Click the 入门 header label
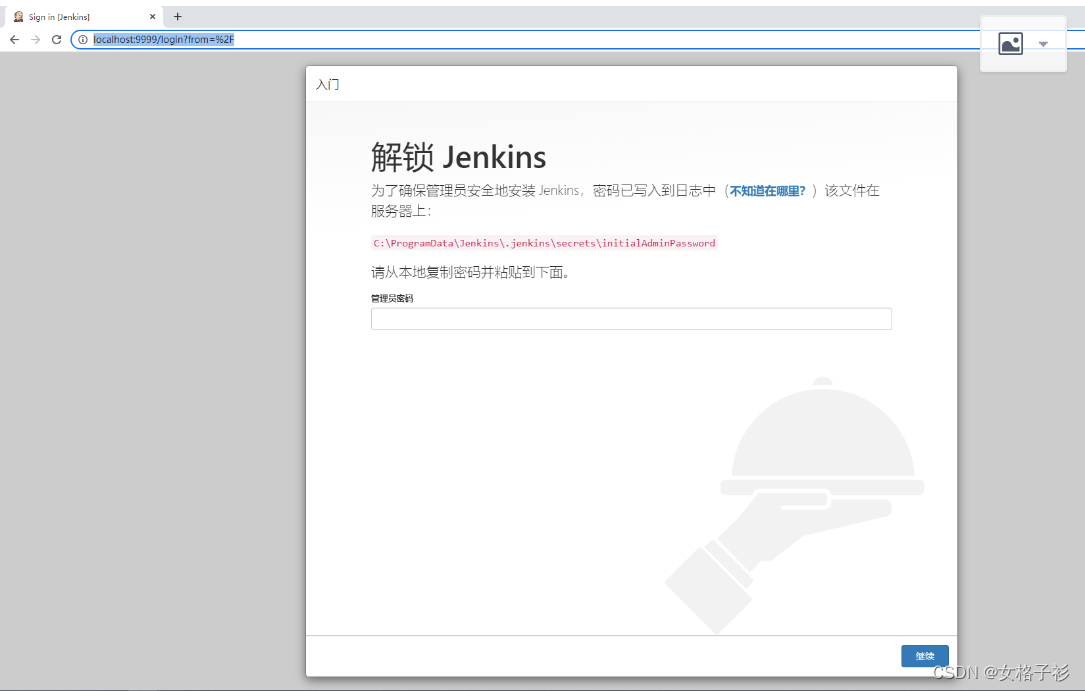1085x691 pixels. pos(327,84)
